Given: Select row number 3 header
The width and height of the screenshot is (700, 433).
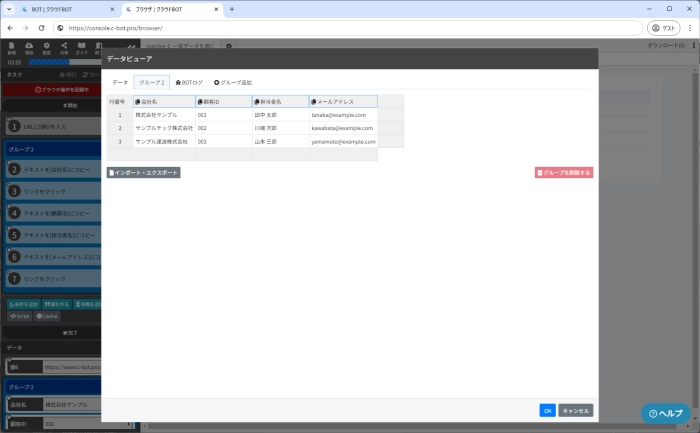Looking at the screenshot, I should coord(119,141).
